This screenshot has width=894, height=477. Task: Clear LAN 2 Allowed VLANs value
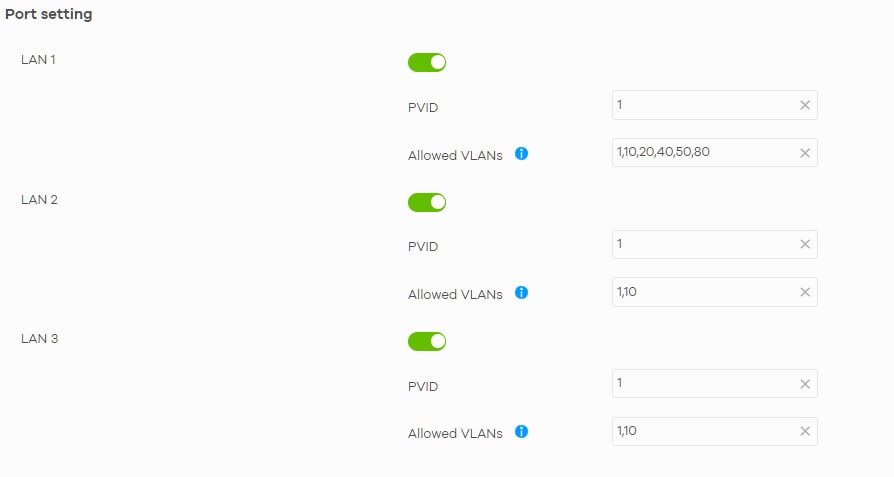(x=805, y=292)
